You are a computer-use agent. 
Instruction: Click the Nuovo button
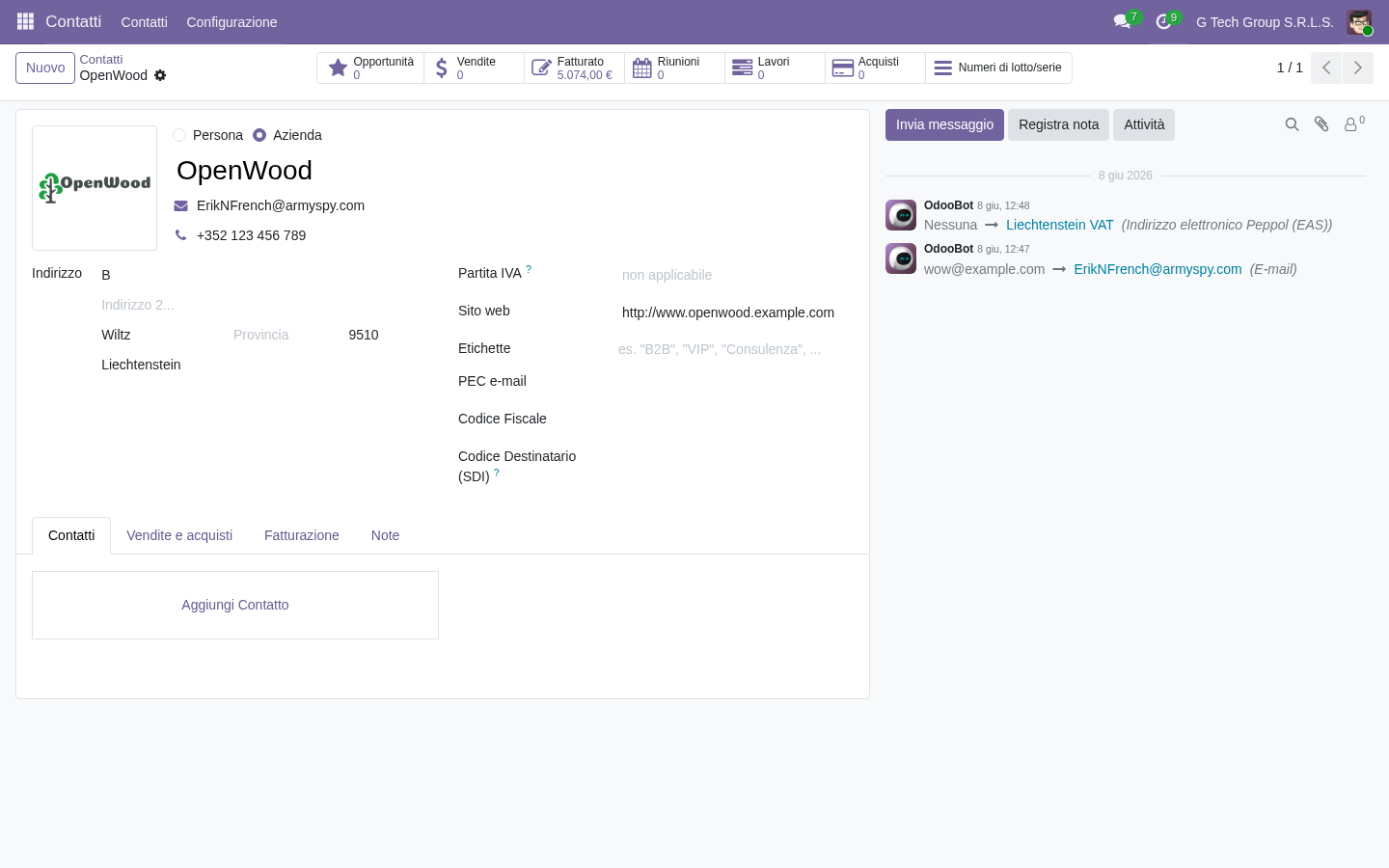45,68
